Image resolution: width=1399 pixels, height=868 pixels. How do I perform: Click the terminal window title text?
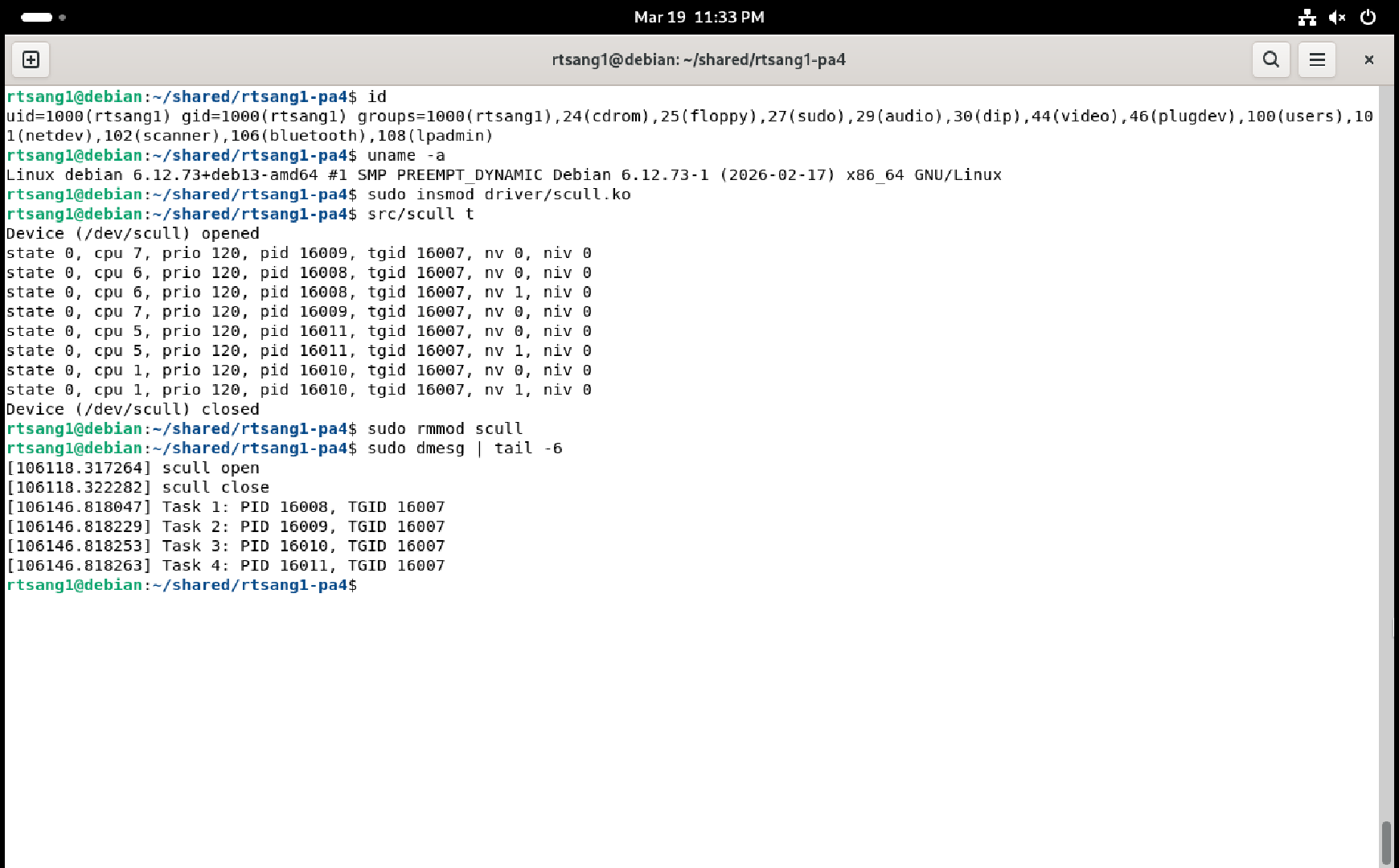coord(698,59)
